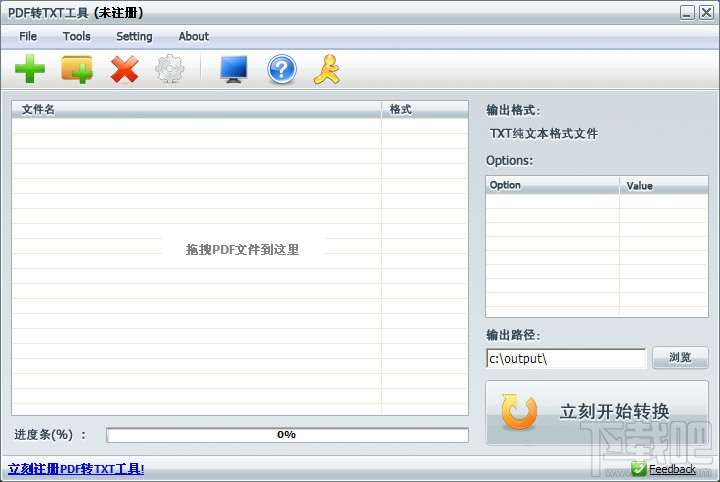Click the green plus add file icon

[x=30, y=69]
